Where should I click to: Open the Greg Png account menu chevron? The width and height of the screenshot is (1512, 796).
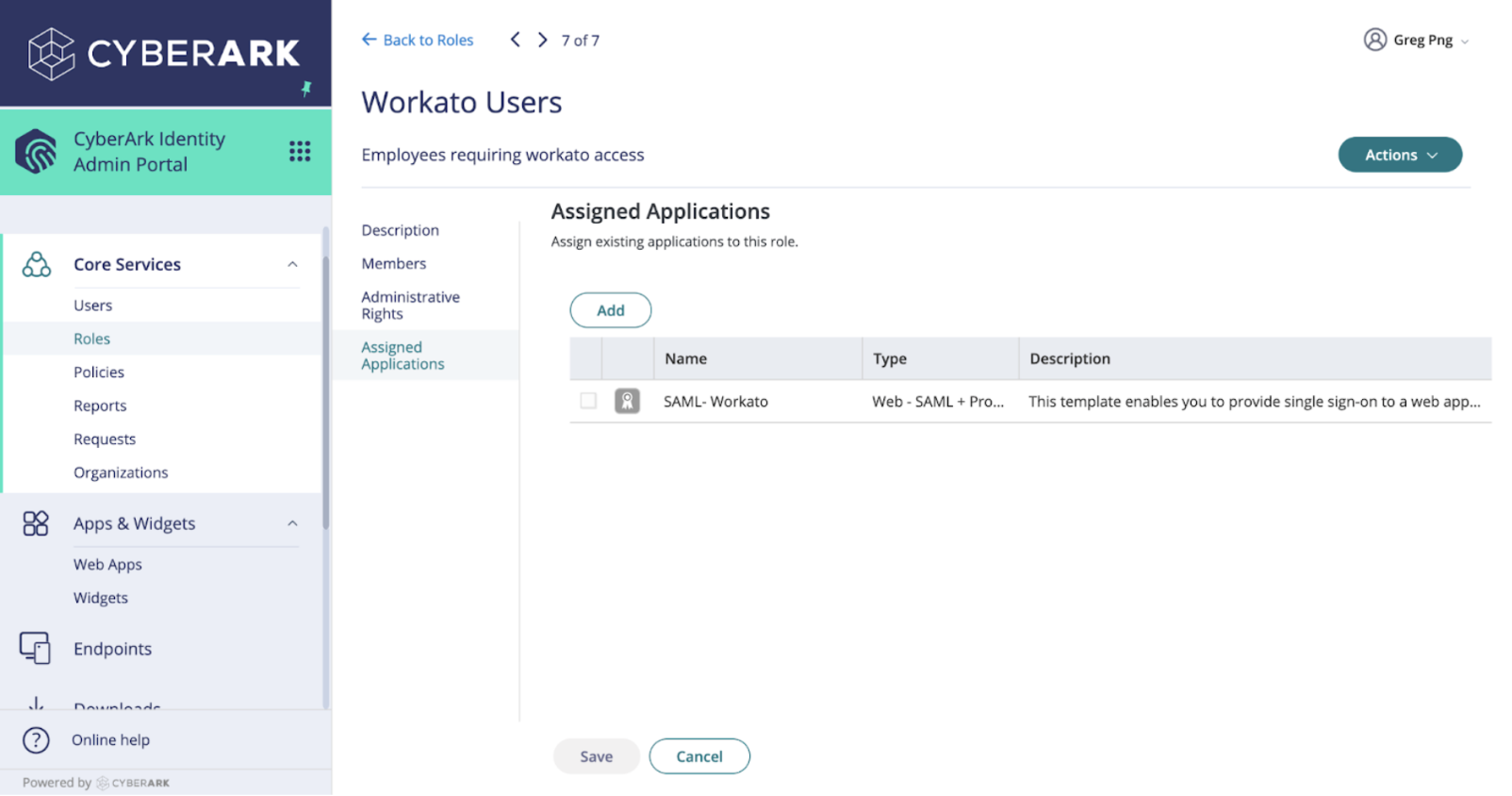pos(1465,41)
